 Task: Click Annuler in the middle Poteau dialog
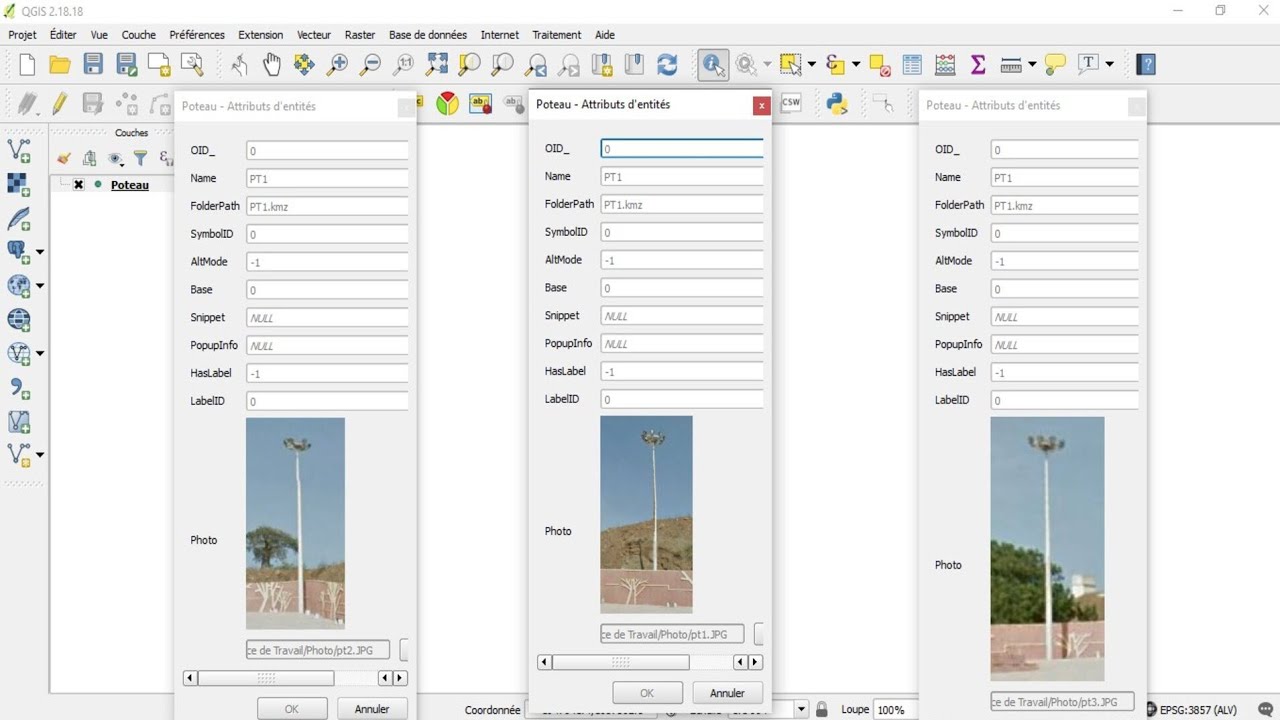pyautogui.click(x=727, y=693)
